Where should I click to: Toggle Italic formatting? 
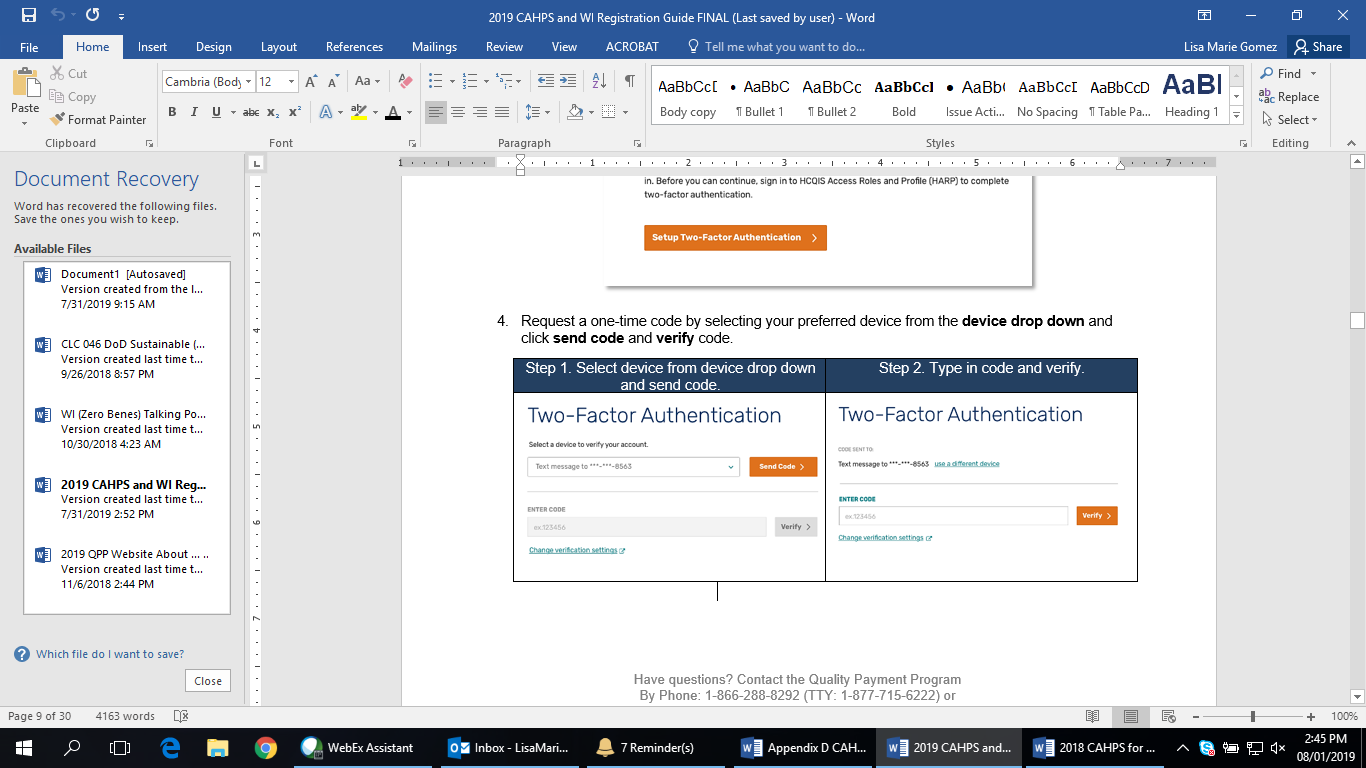194,113
